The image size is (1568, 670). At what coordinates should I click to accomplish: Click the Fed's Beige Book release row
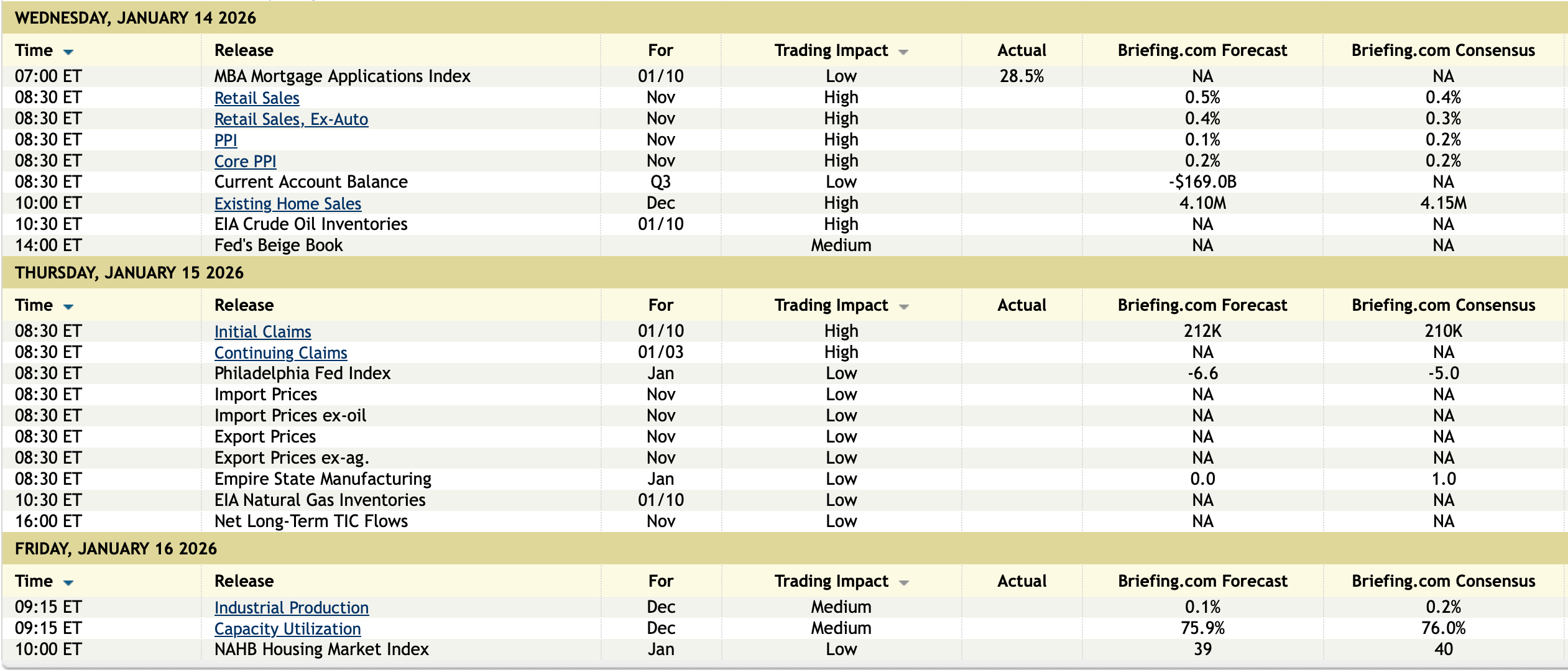coord(279,246)
